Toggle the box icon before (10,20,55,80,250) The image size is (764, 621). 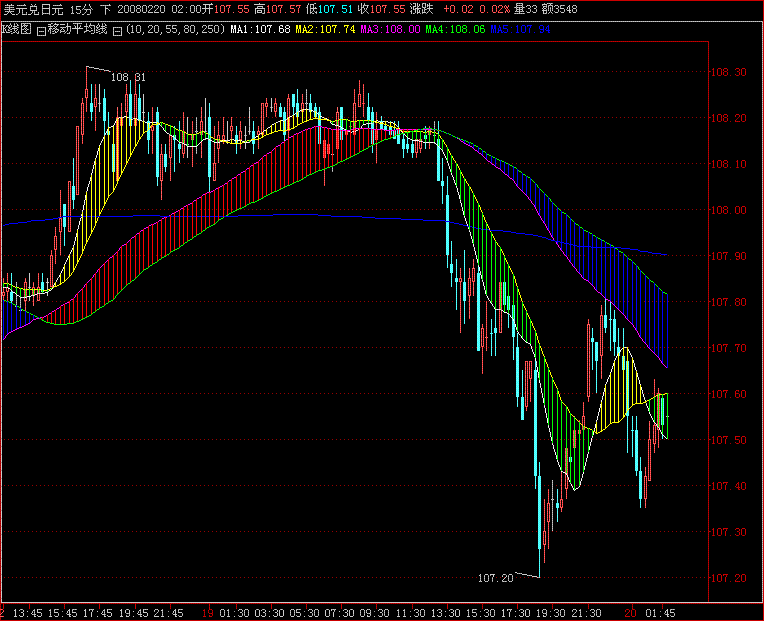(117, 31)
